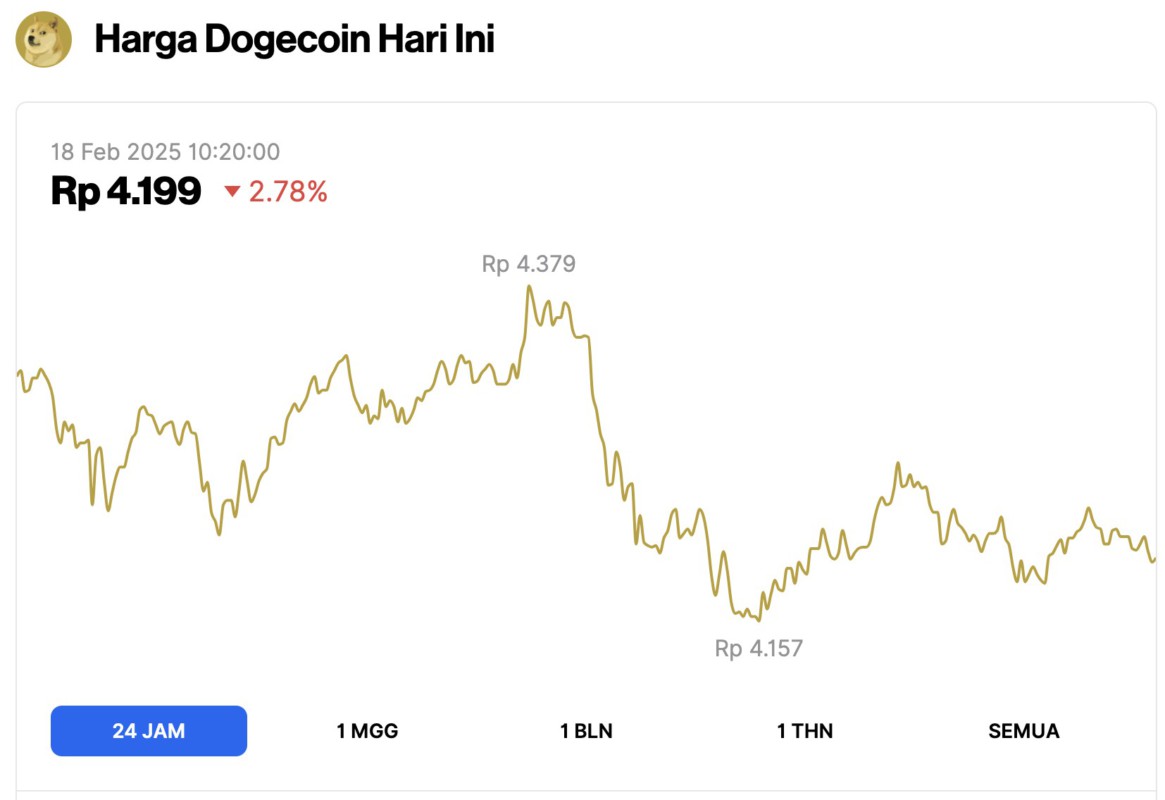
Task: Click the red downward triangle indicator
Action: pyautogui.click(x=232, y=192)
